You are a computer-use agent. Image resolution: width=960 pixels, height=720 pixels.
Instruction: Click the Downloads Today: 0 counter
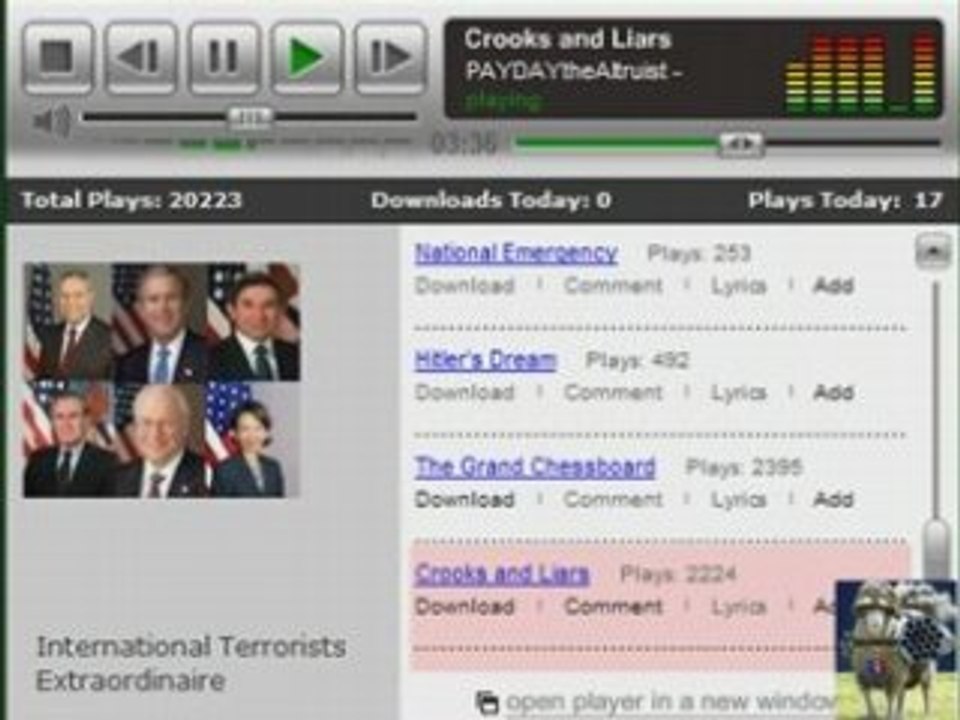coord(491,200)
